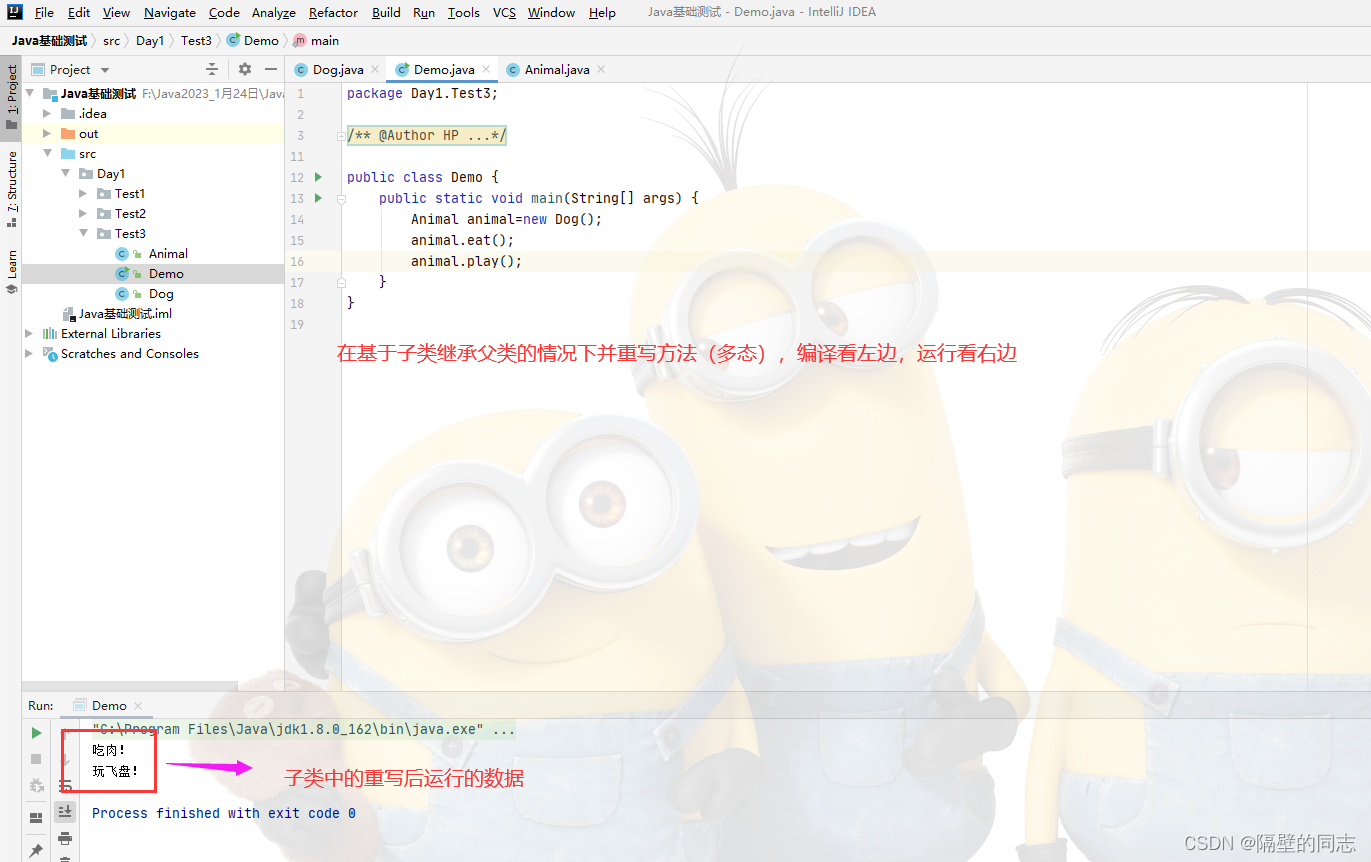Click the run gutter icon beside main method
This screenshot has width=1371, height=862.
(319, 198)
